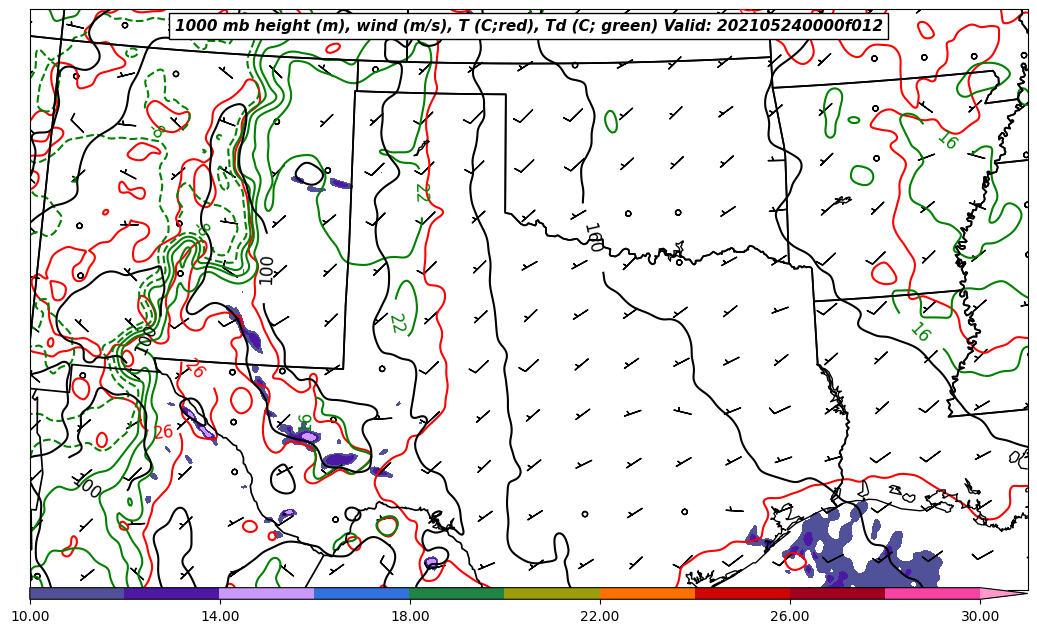The height and width of the screenshot is (633, 1037).
Task: Select the slate blue 10–12 colorbar segment
Action: point(77,593)
